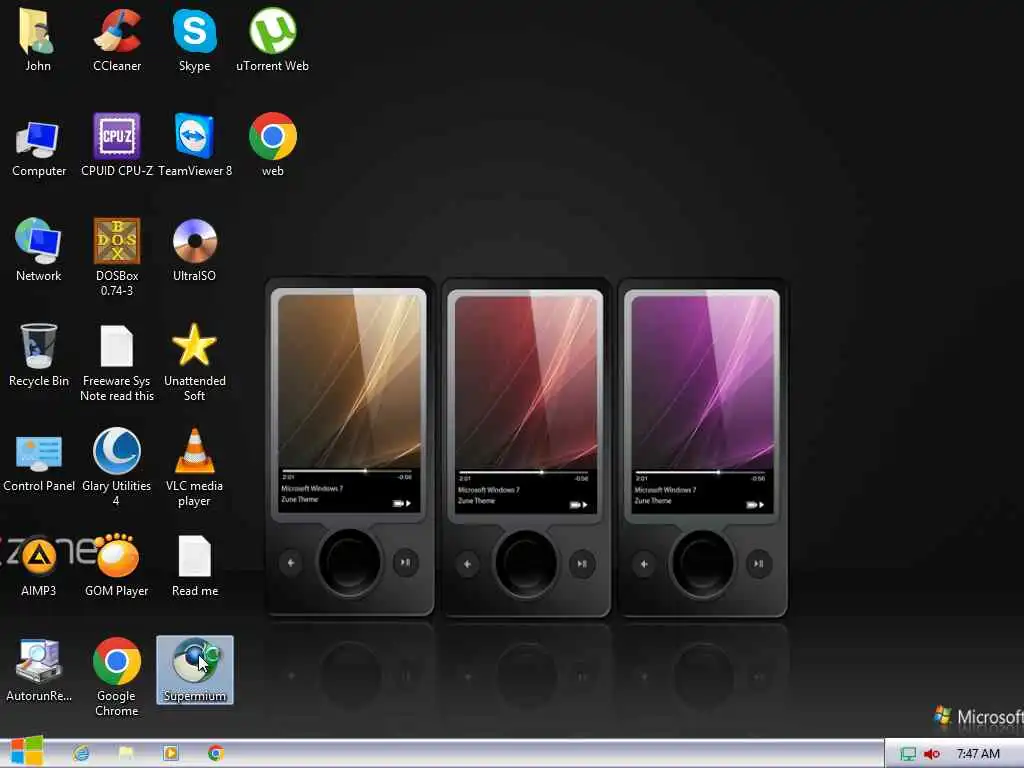Click the highlighted Supermium icon

click(x=195, y=670)
